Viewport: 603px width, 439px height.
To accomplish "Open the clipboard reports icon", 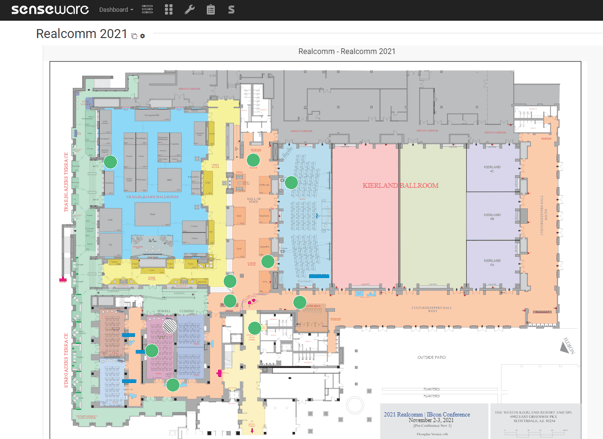I will tap(210, 10).
